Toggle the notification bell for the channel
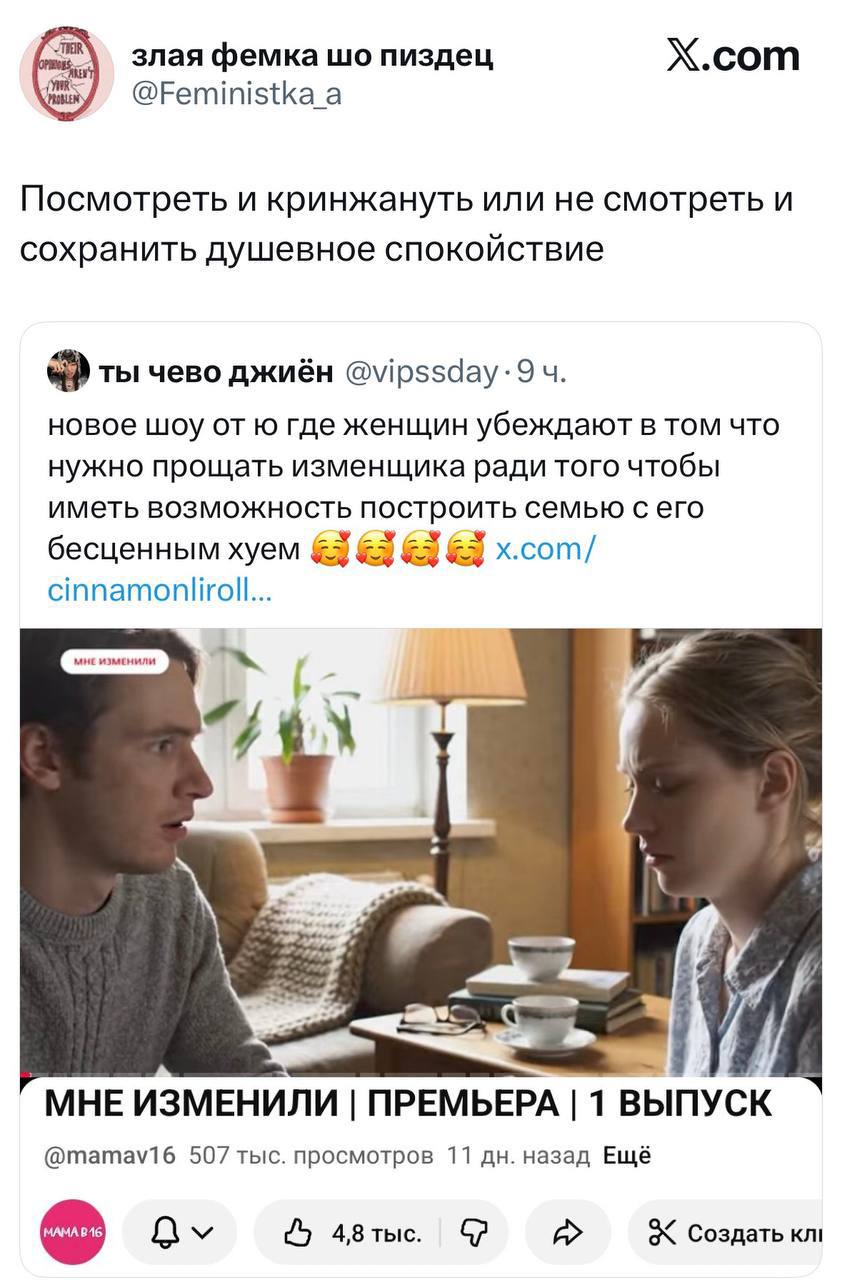 (160, 1233)
